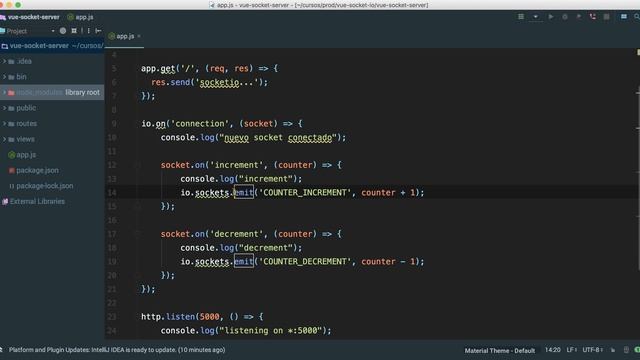Click the fold marker on line 12
This screenshot has width=640, height=360.
click(x=138, y=165)
